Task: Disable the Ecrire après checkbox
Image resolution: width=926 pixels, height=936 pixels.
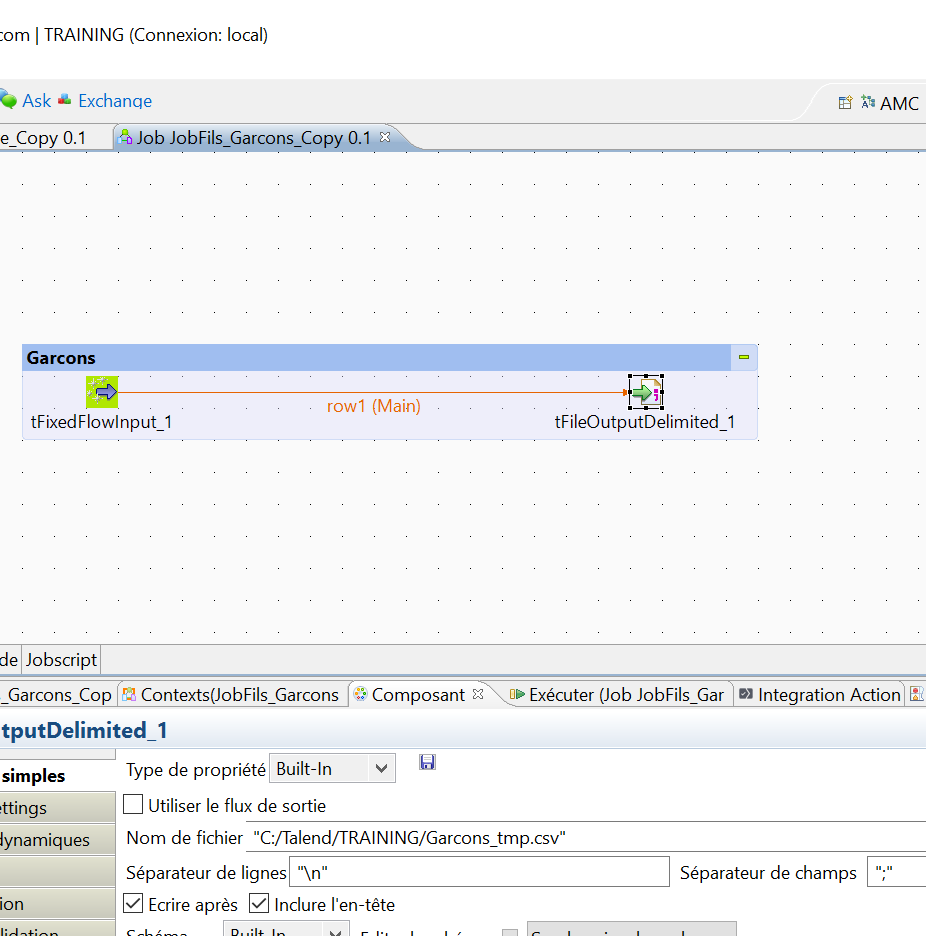Action: pos(132,903)
